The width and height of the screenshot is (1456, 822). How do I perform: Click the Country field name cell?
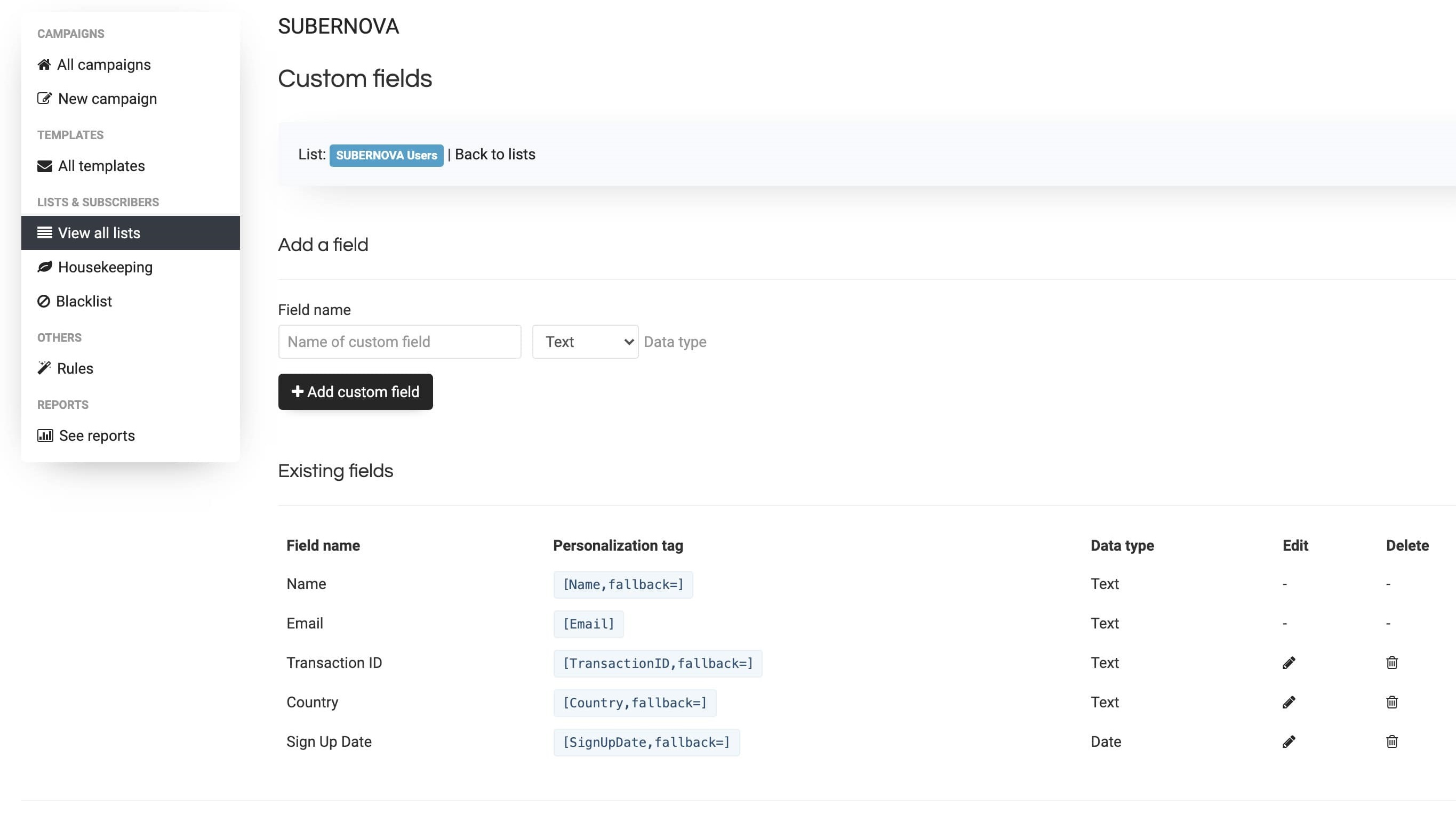(x=312, y=702)
